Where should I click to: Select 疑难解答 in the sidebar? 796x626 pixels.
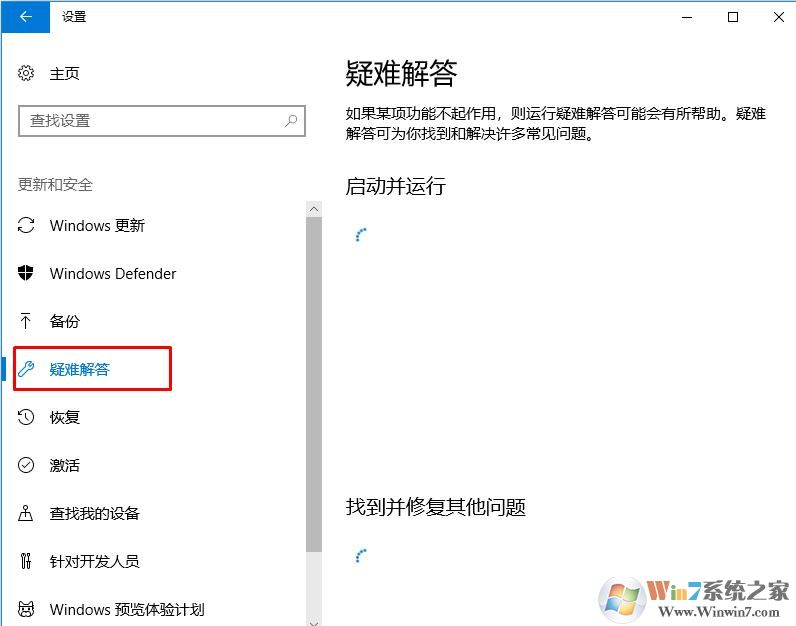(80, 369)
